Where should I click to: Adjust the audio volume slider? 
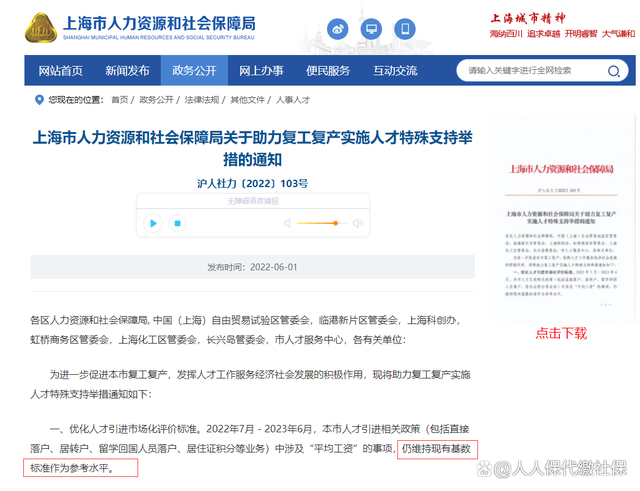pos(322,223)
